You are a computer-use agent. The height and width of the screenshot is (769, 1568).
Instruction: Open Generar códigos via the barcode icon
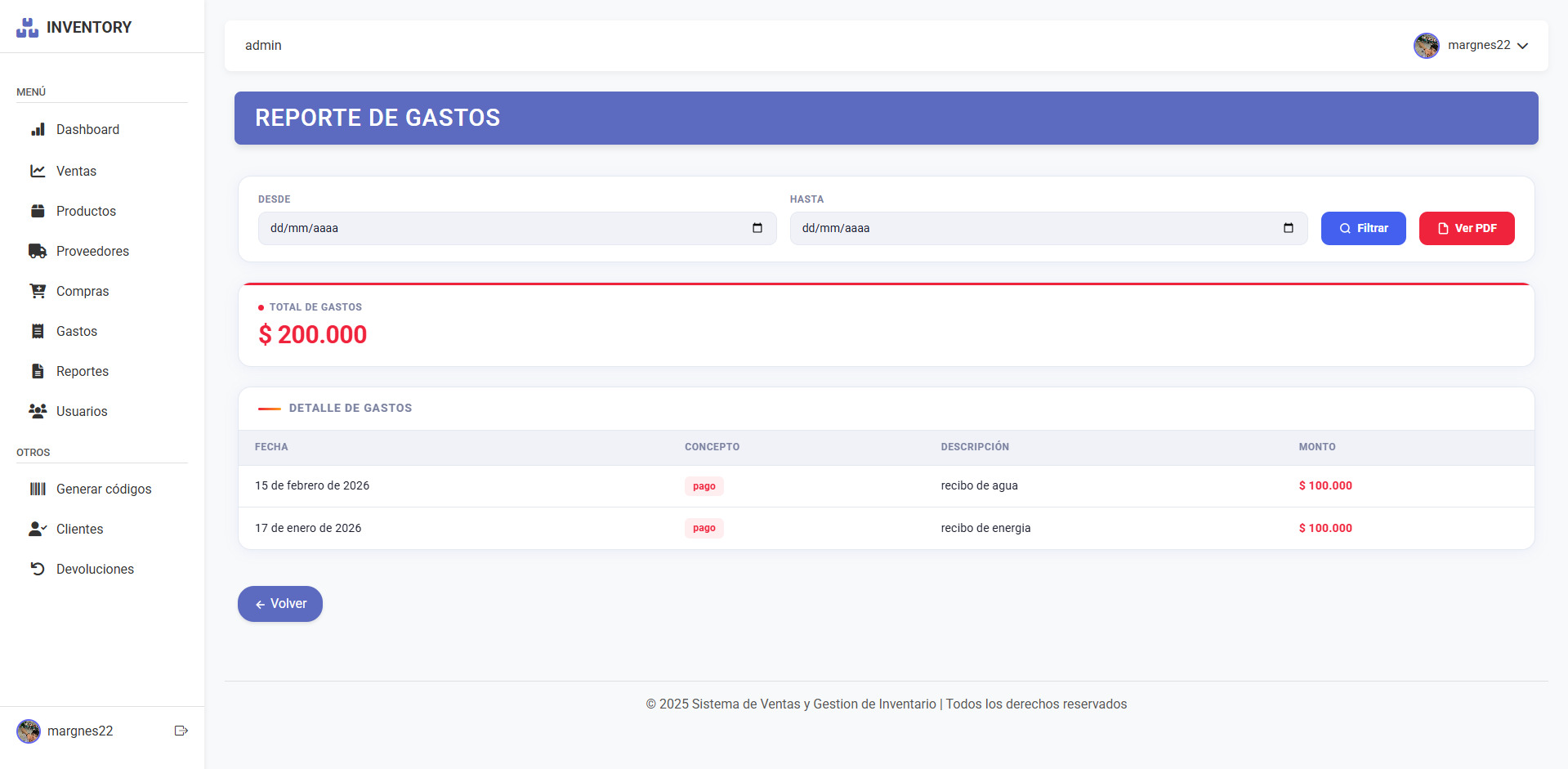pos(38,489)
